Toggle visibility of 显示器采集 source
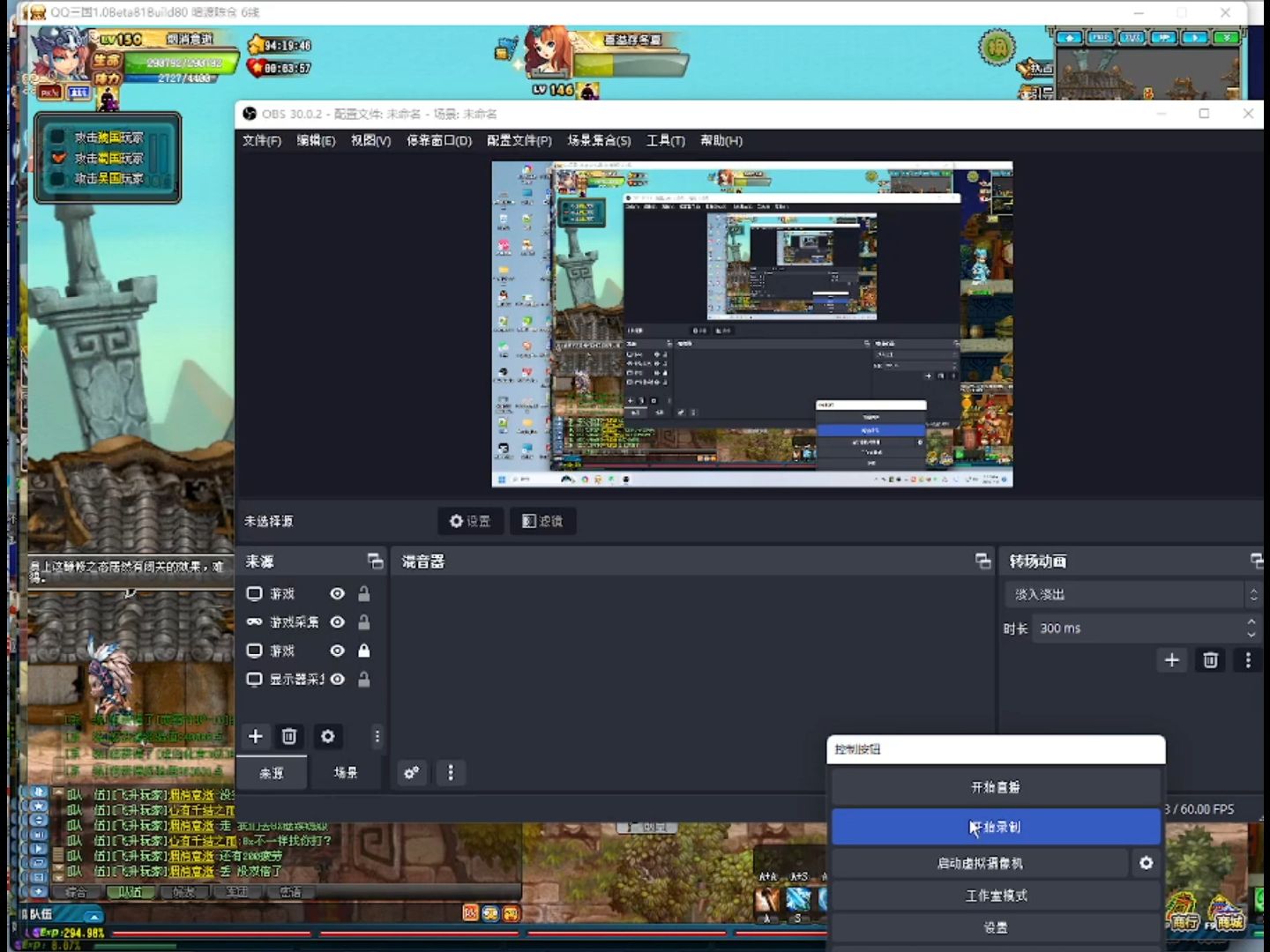 [x=337, y=679]
